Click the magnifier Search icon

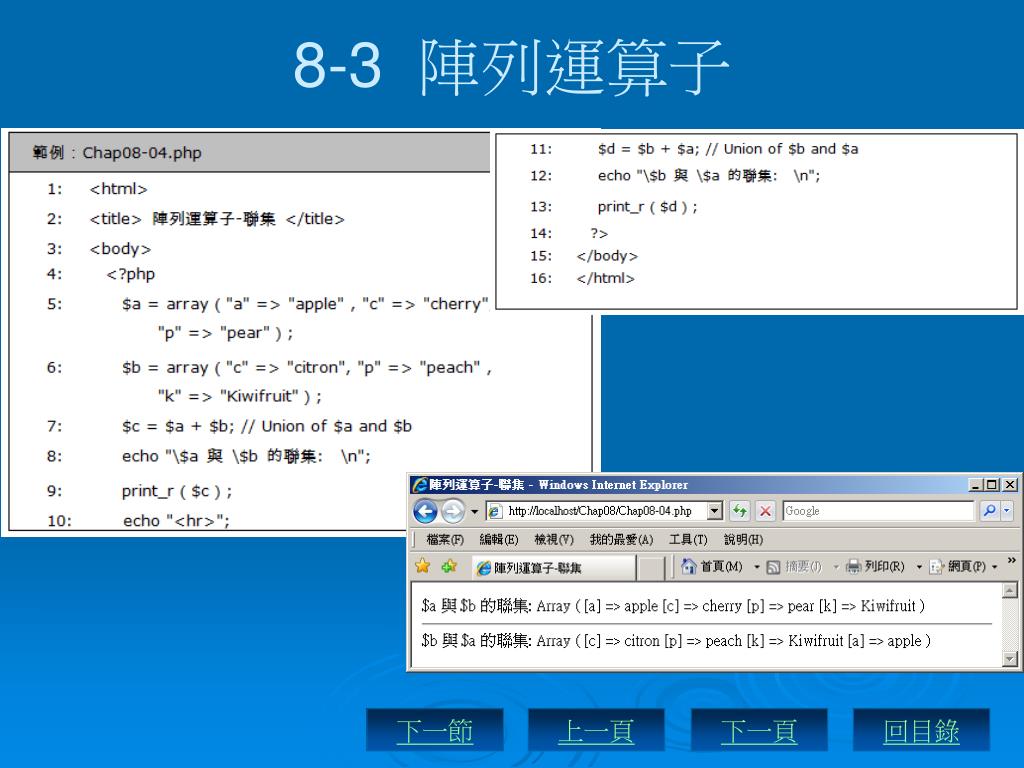(x=989, y=511)
